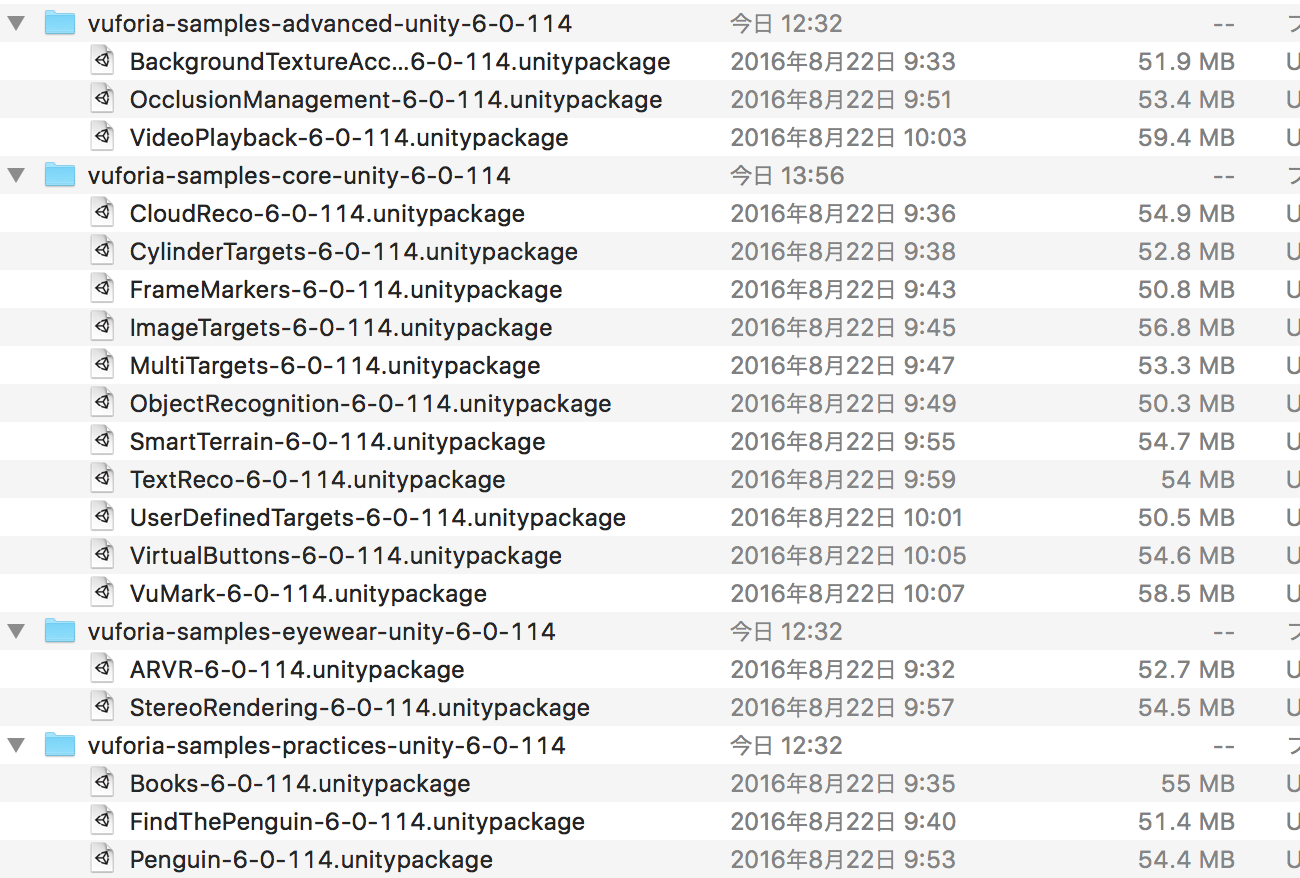Click the vuforia-samples-eyewear-unity folder icon

(x=60, y=632)
